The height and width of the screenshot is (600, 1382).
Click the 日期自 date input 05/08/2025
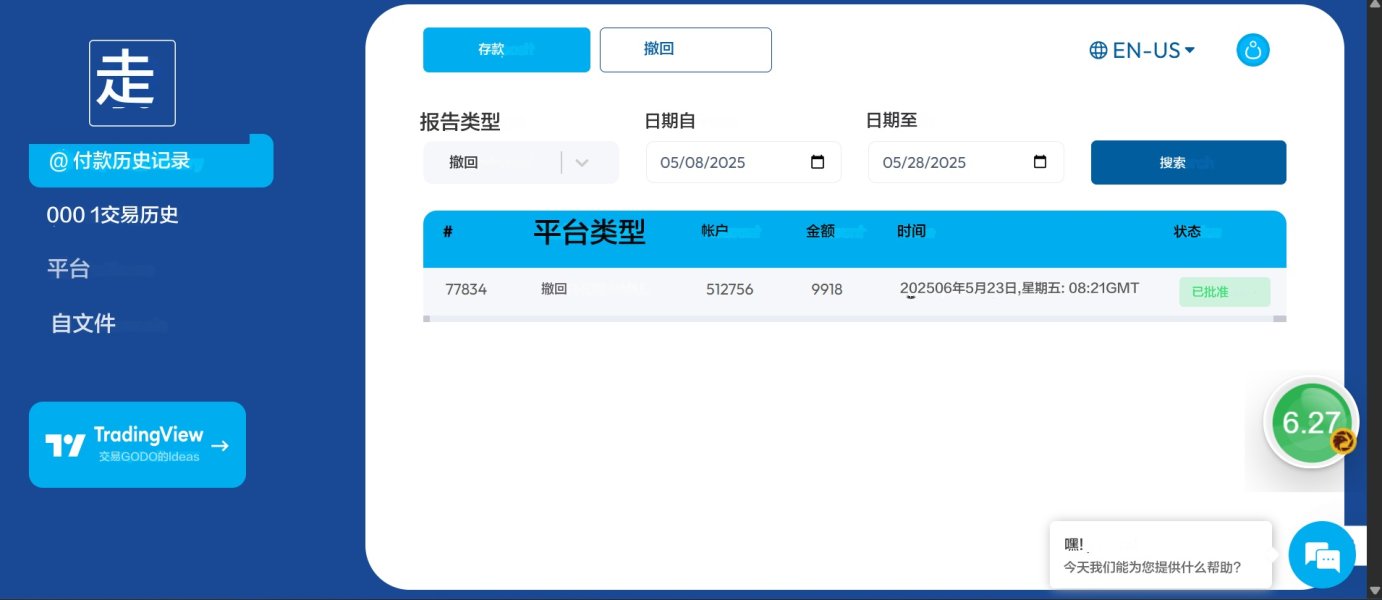pyautogui.click(x=743, y=162)
